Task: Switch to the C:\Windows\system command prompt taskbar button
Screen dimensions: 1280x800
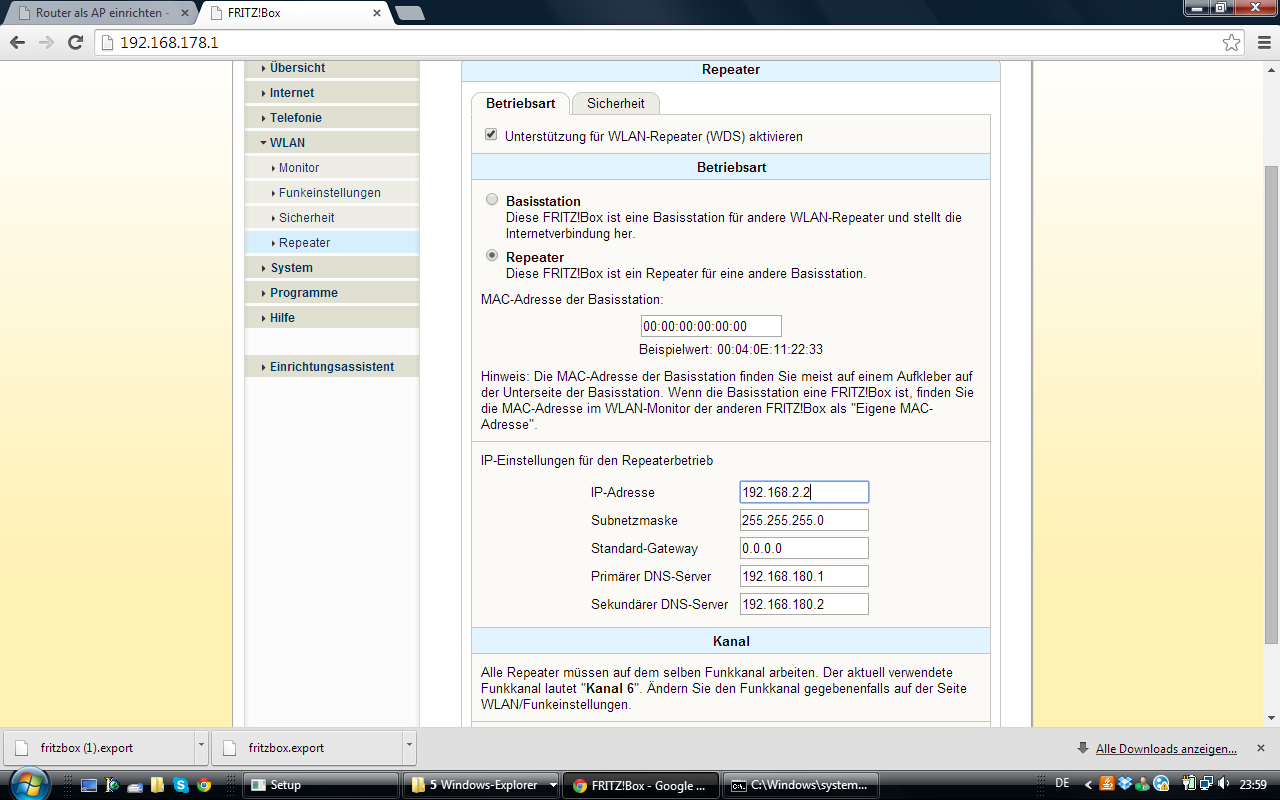Action: click(801, 785)
